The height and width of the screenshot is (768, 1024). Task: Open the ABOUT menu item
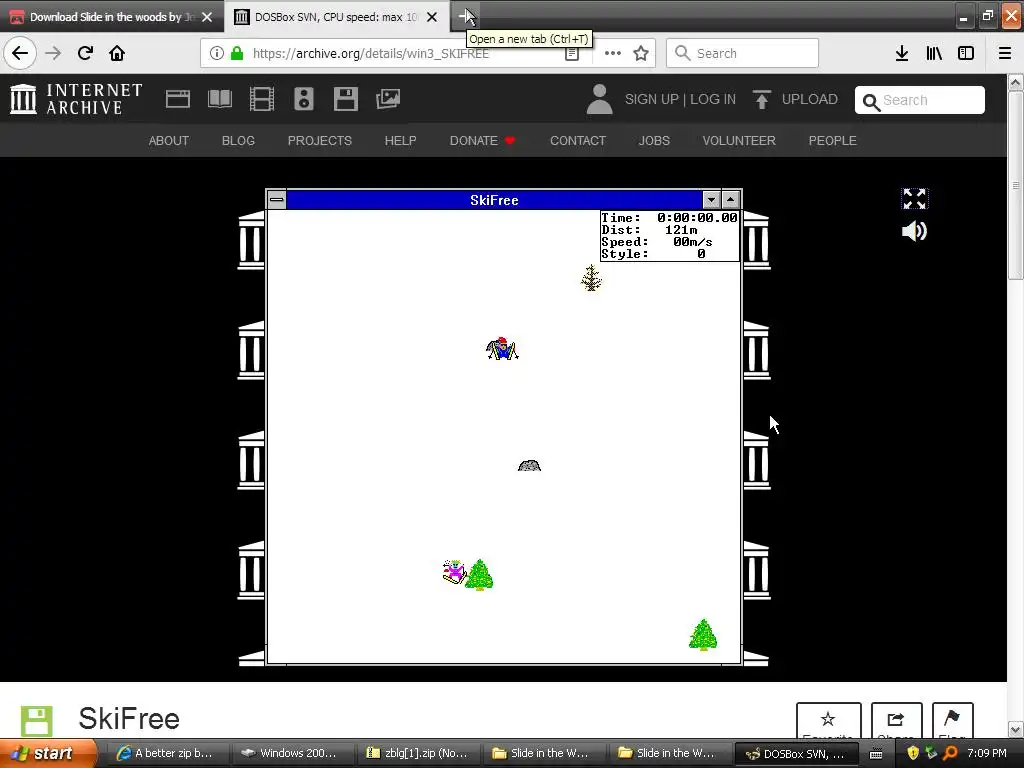[168, 140]
